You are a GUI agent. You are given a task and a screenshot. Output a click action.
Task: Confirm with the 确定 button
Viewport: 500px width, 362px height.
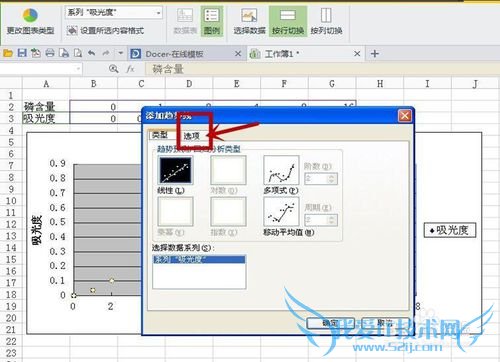[330, 322]
